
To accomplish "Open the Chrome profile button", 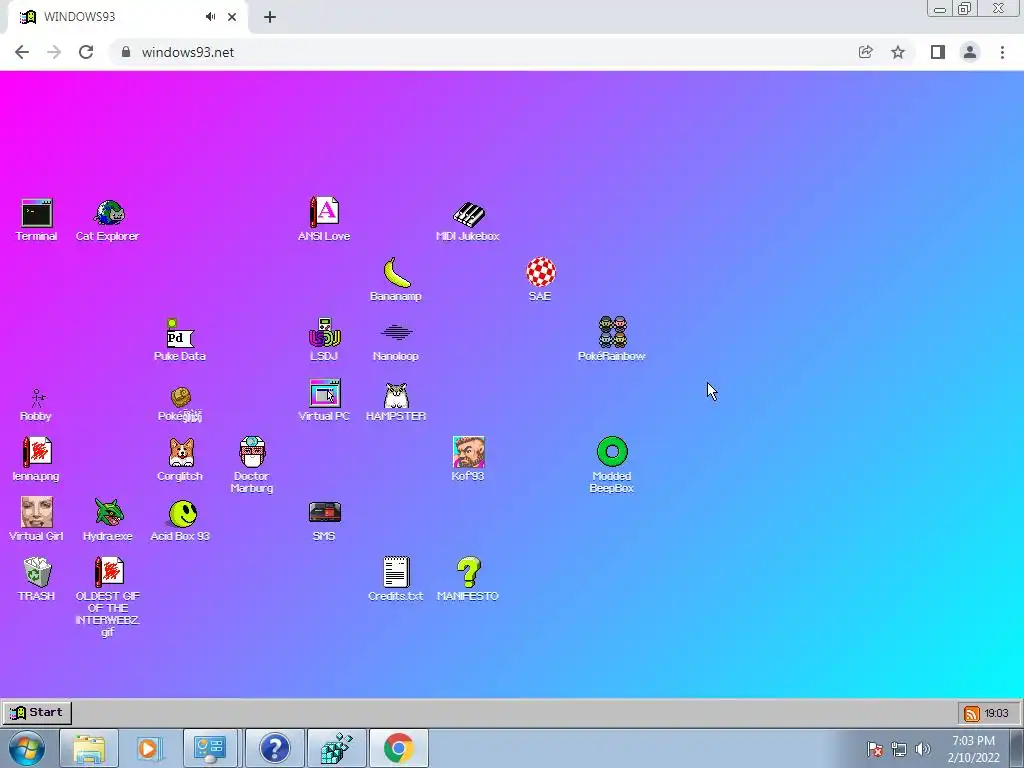I will [970, 52].
